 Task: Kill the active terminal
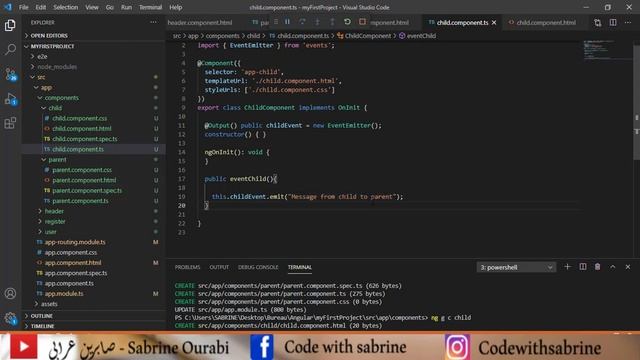point(598,267)
